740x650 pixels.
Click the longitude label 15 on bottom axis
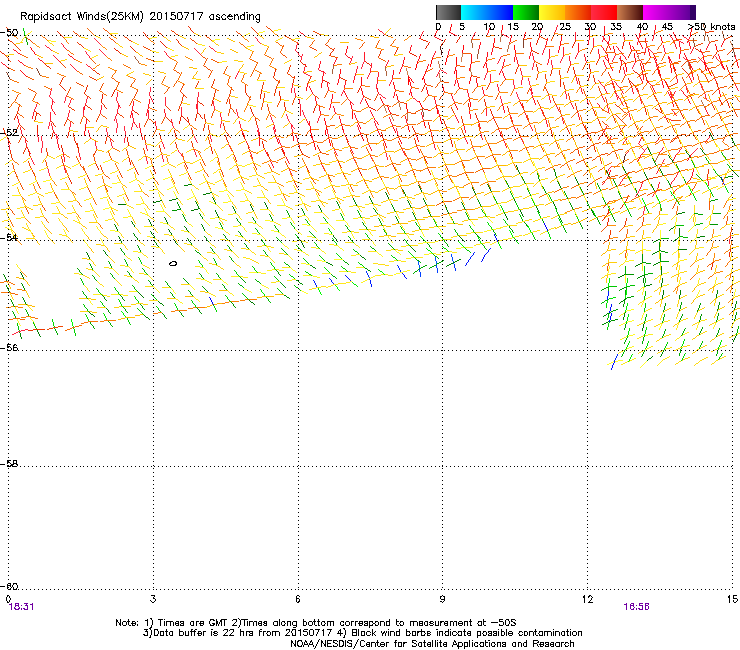click(732, 599)
